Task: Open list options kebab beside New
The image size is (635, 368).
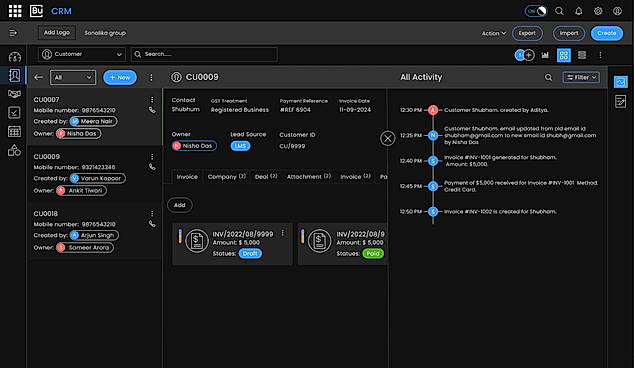Action: pyautogui.click(x=151, y=77)
